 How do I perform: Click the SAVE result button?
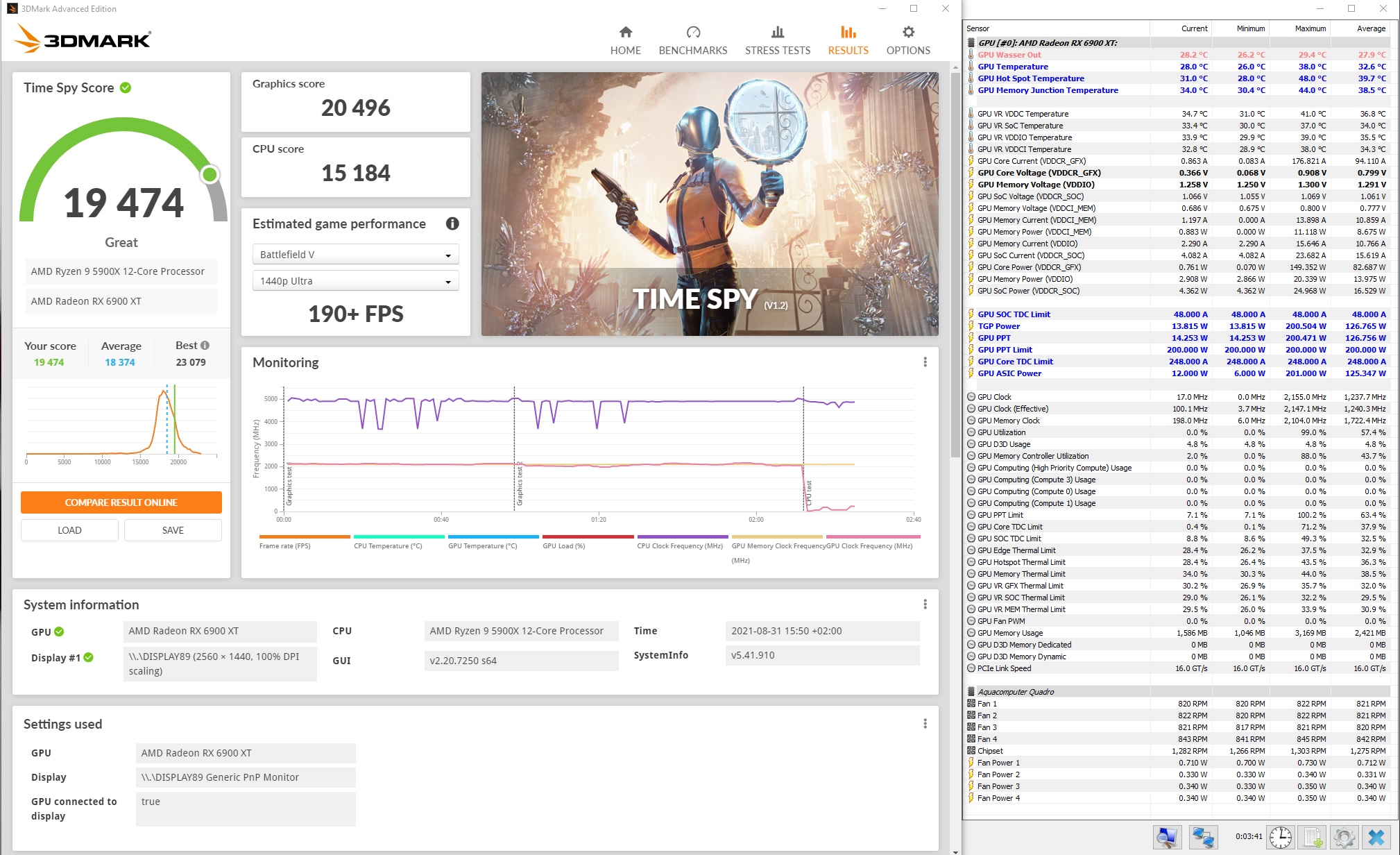[x=173, y=530]
